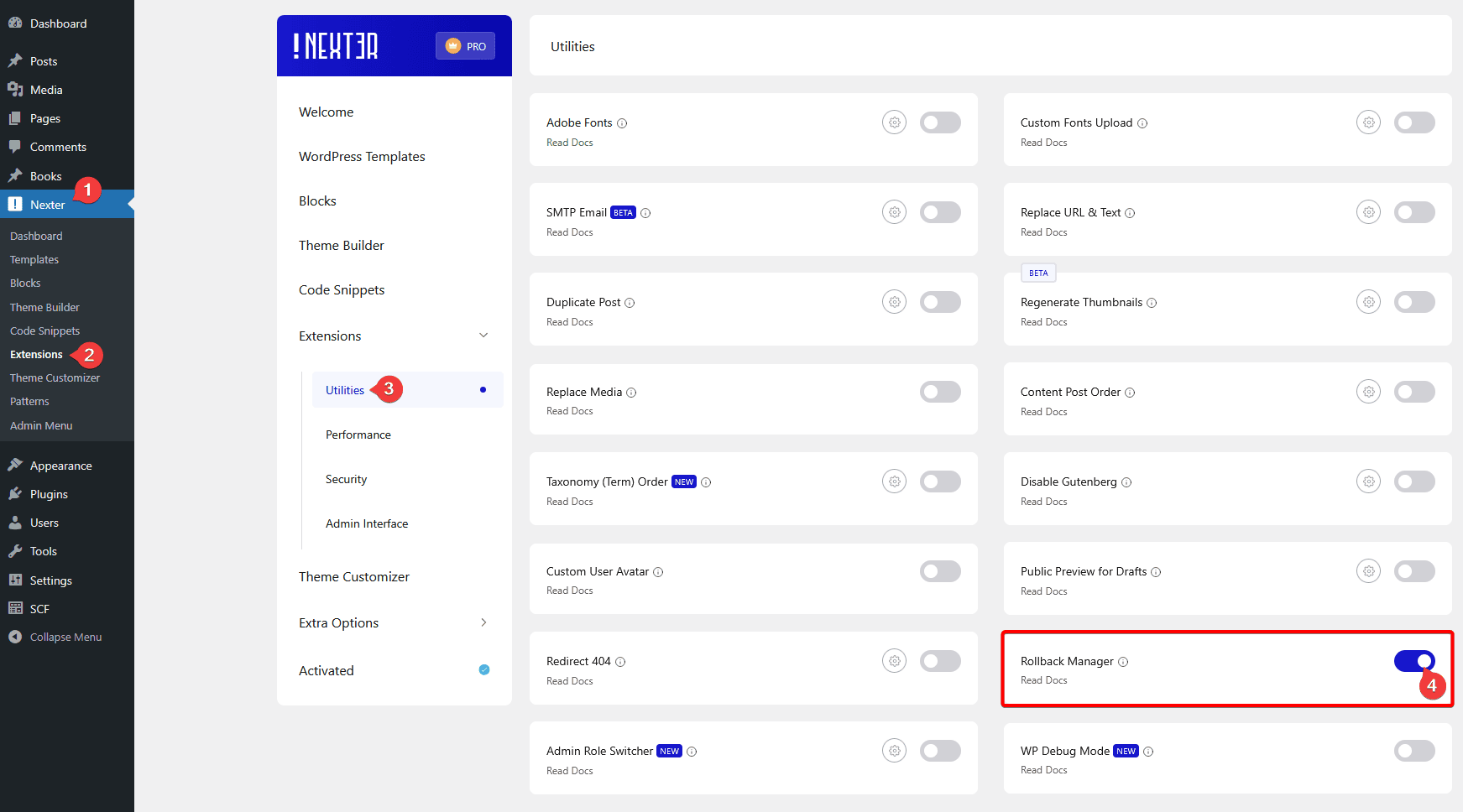1463x812 pixels.
Task: Open the Regenerate Thumbnails settings gear
Action: pyautogui.click(x=1368, y=301)
